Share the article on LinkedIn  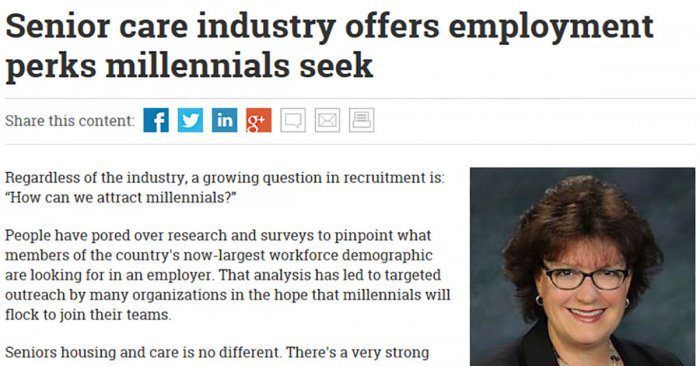click(x=225, y=120)
